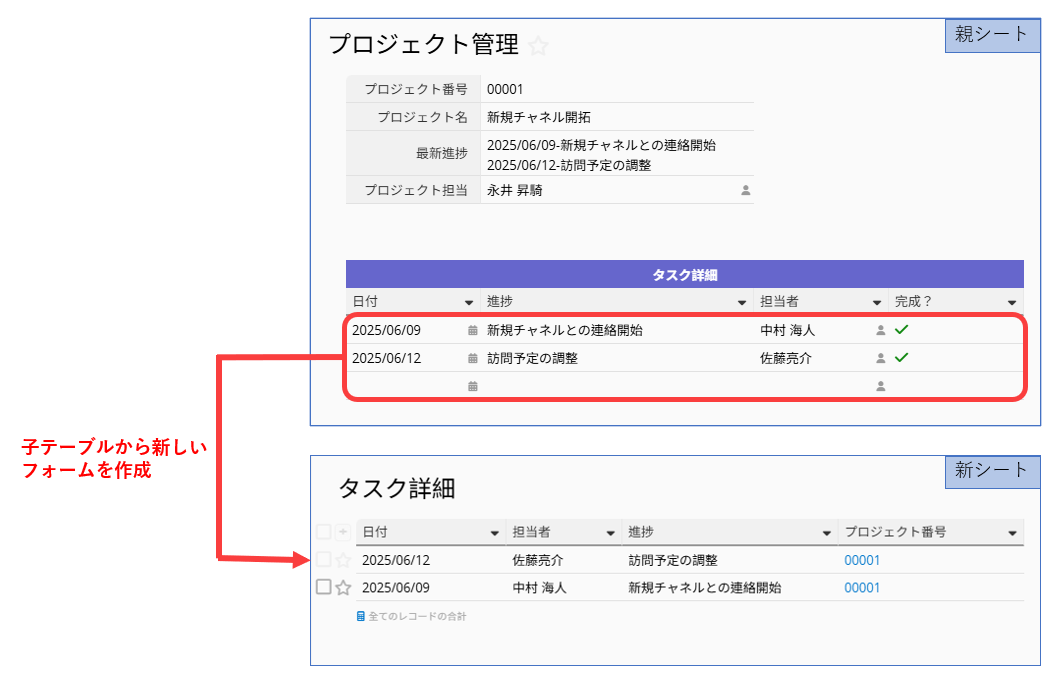Open 完成？ column dropdown arrow
1056x688 pixels.
click(1013, 302)
